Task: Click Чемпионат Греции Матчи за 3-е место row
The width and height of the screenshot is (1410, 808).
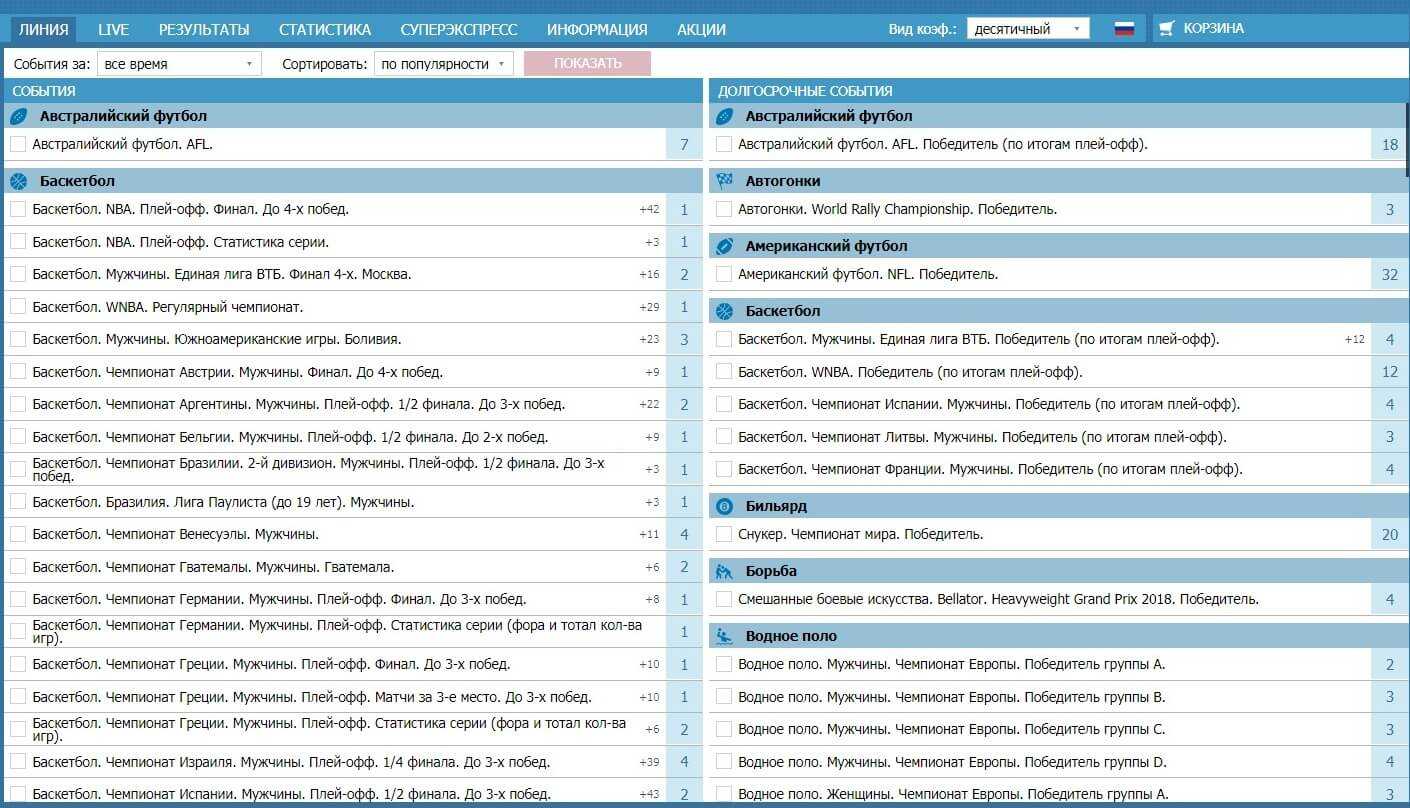Action: [354, 697]
